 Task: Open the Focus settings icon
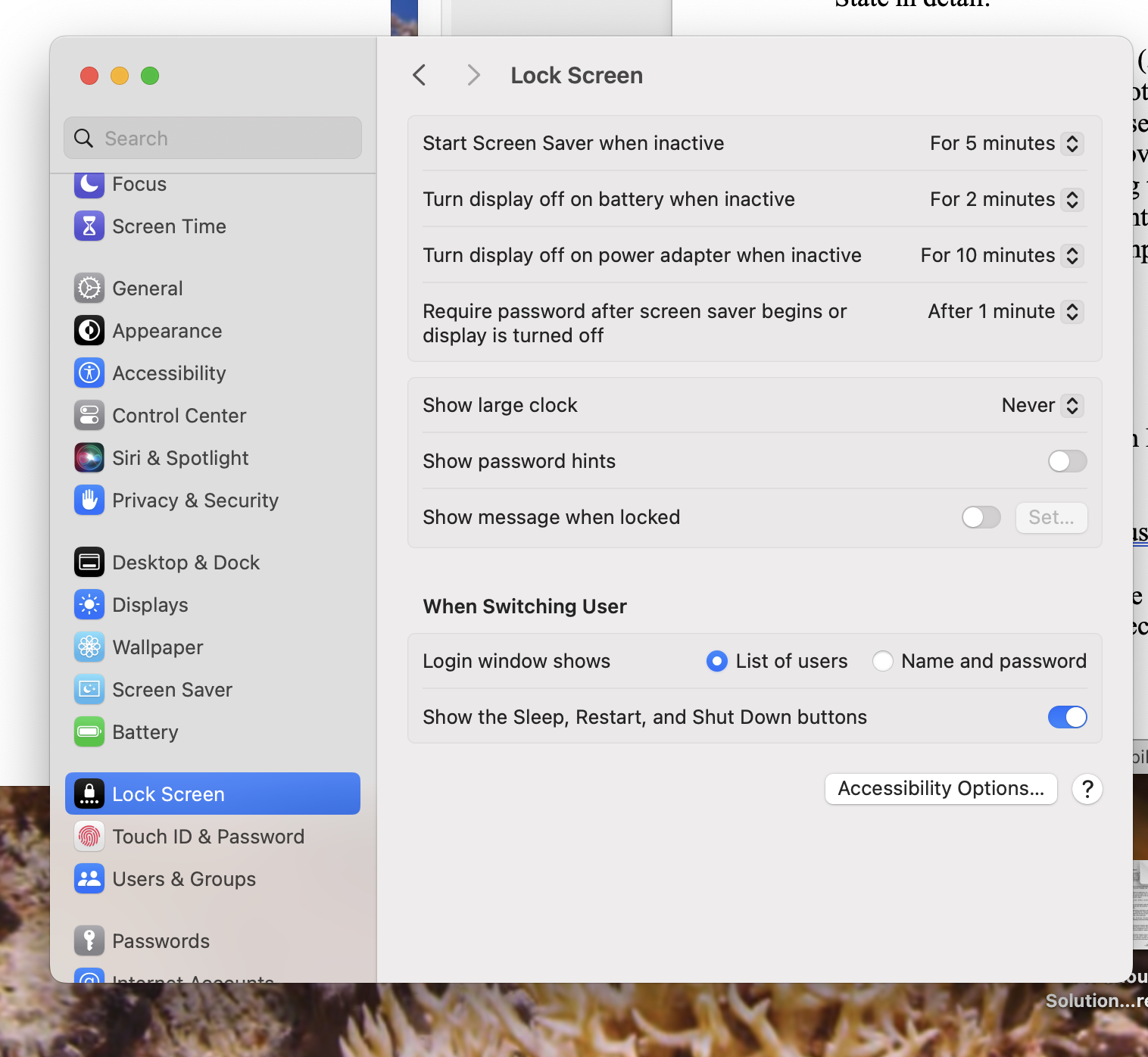(x=89, y=184)
